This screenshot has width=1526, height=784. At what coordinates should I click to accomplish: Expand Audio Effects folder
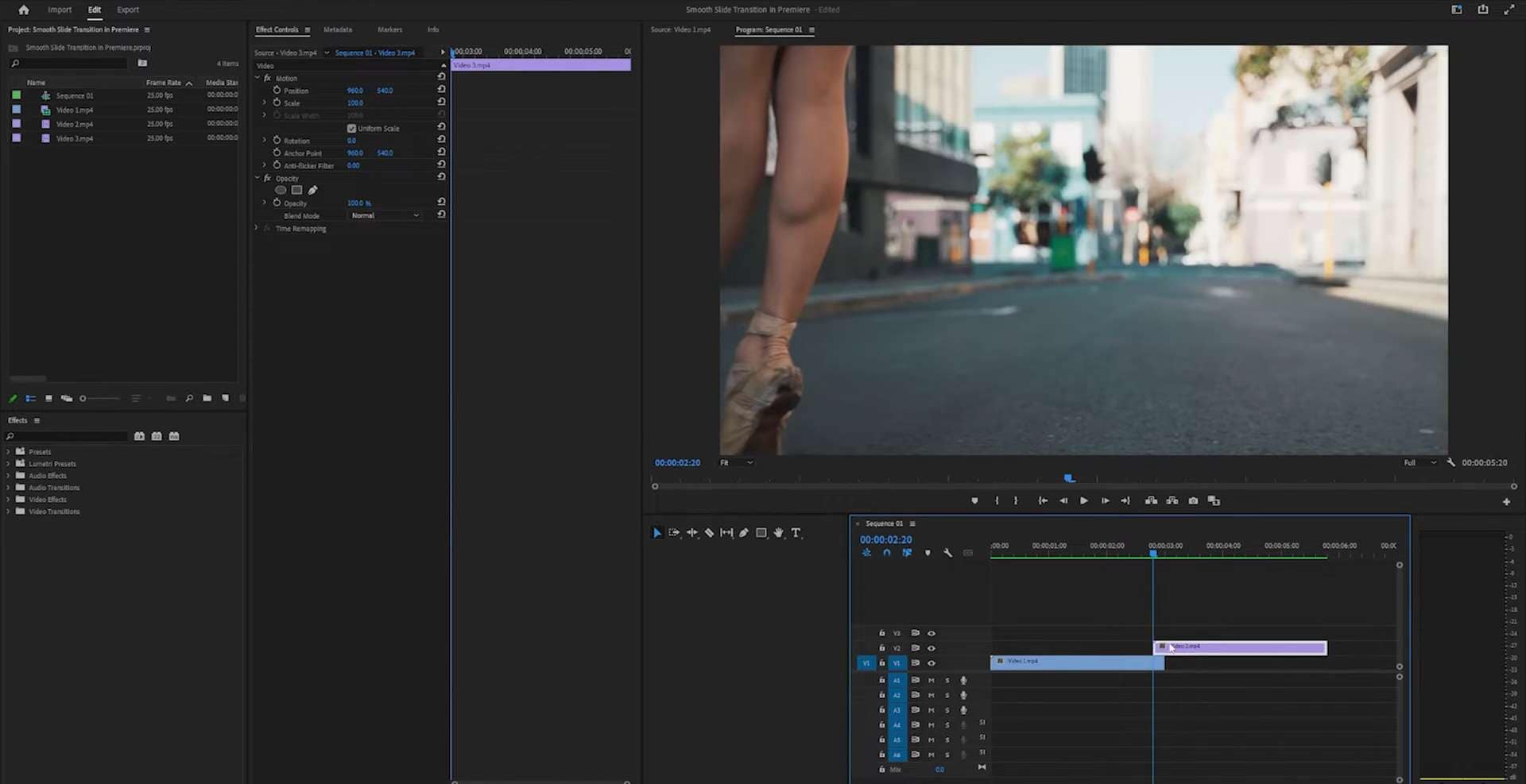(9, 475)
